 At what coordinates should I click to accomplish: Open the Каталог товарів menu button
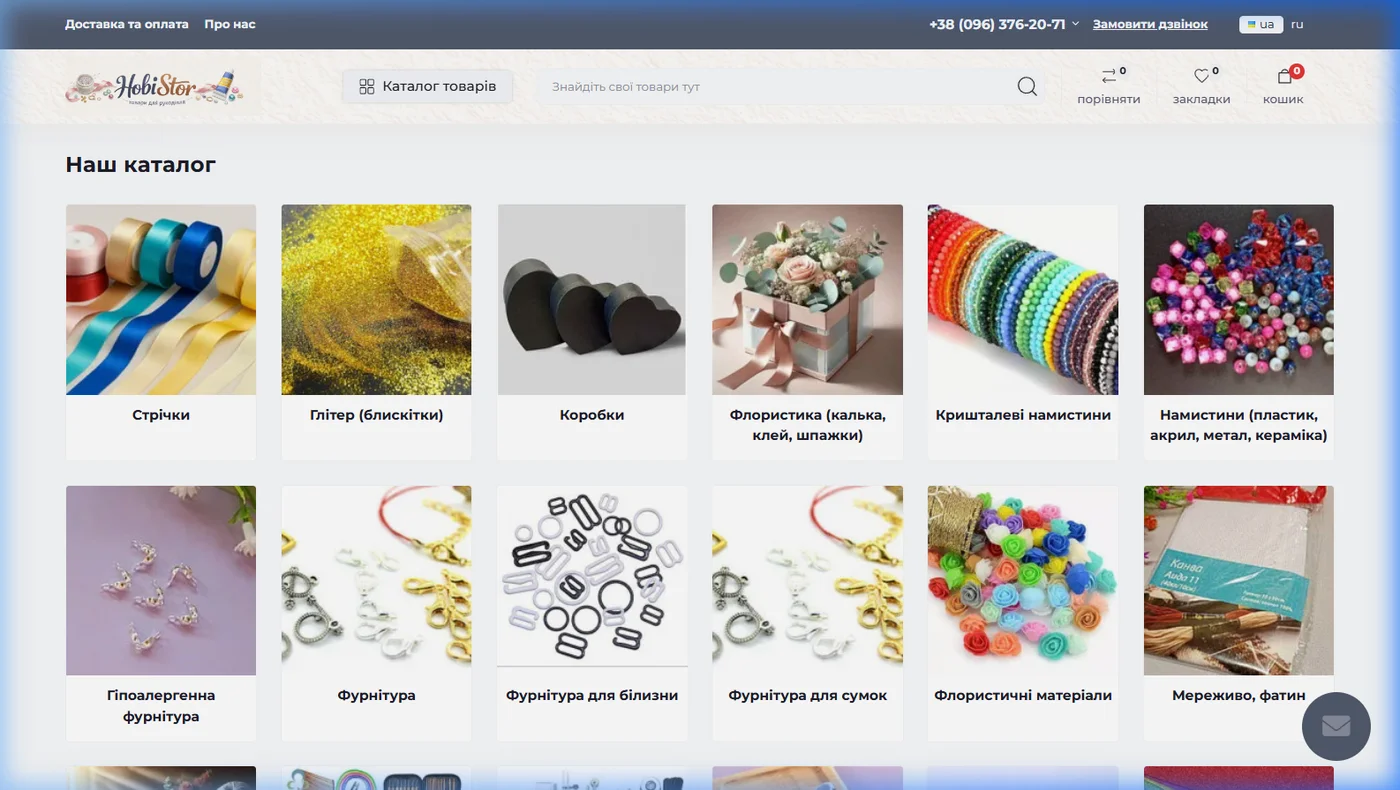pos(428,87)
